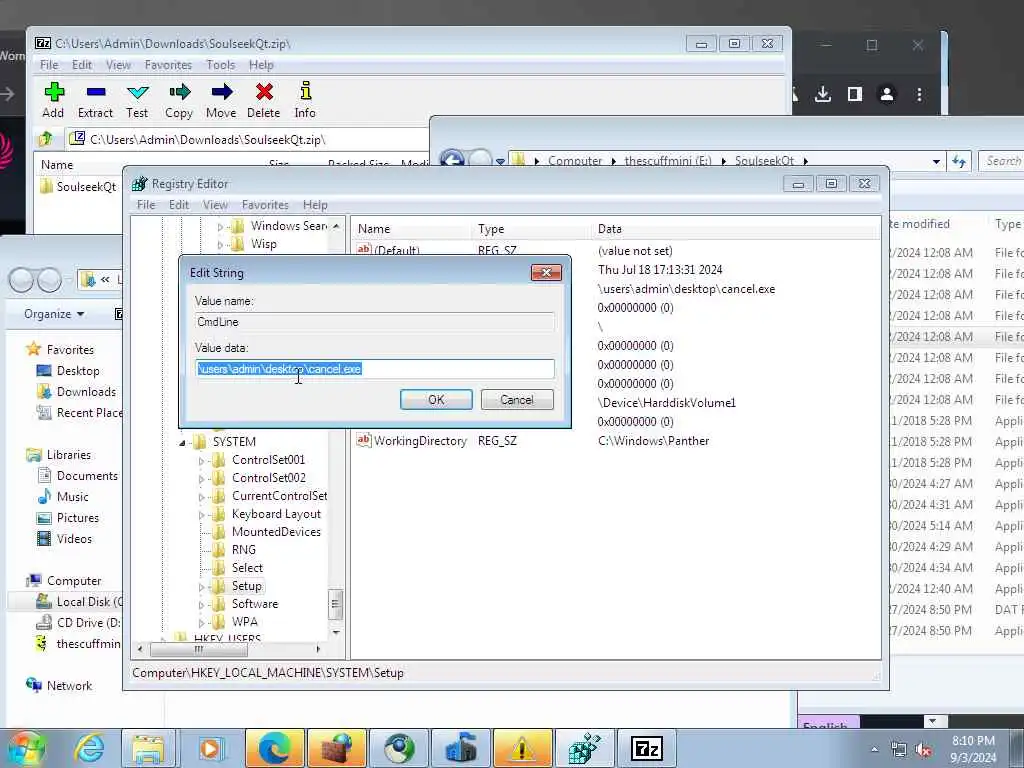
Task: Open Edit menu in Registry Editor
Action: (x=179, y=205)
